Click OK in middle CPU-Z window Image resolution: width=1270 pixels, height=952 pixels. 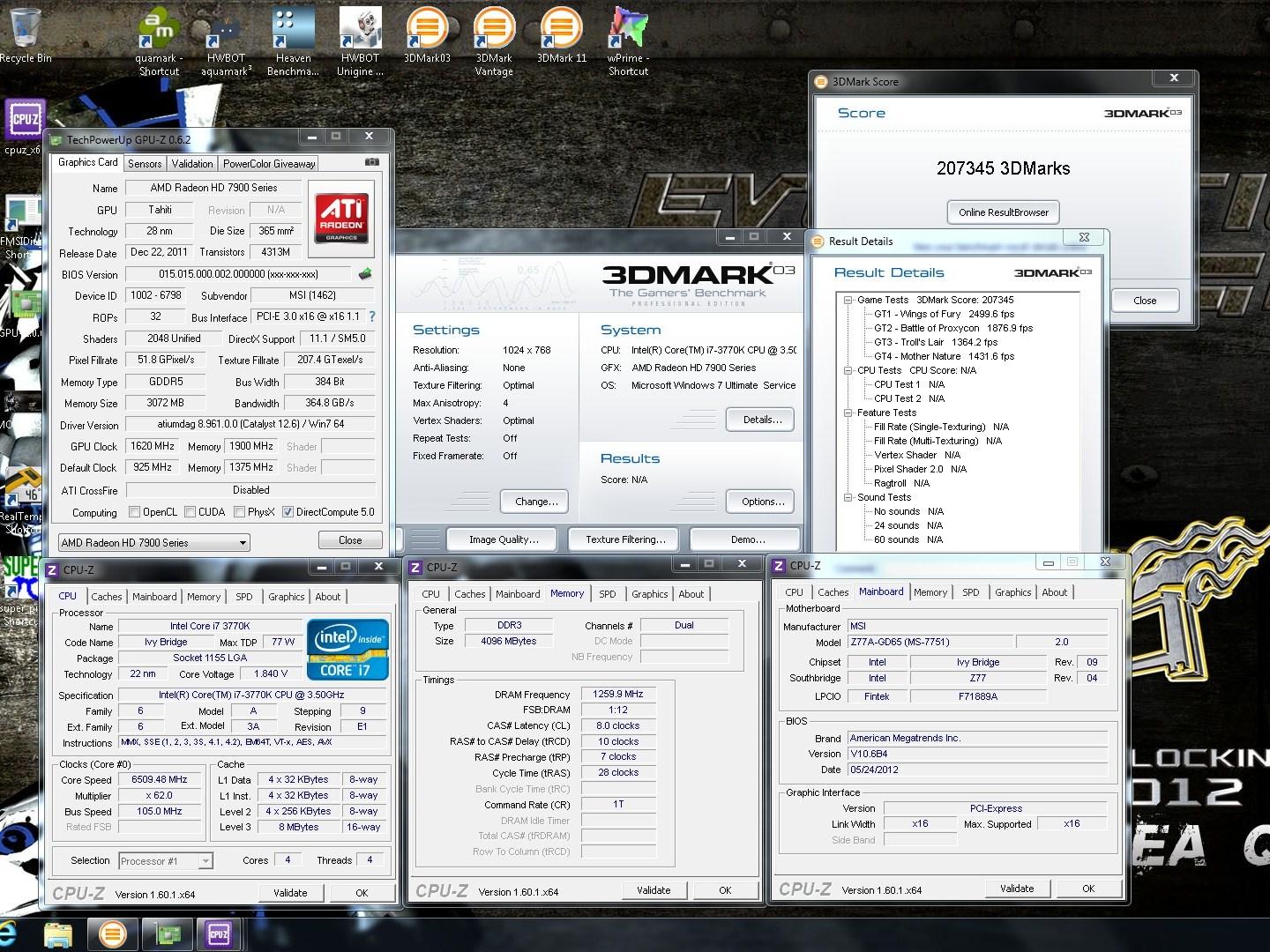(725, 890)
